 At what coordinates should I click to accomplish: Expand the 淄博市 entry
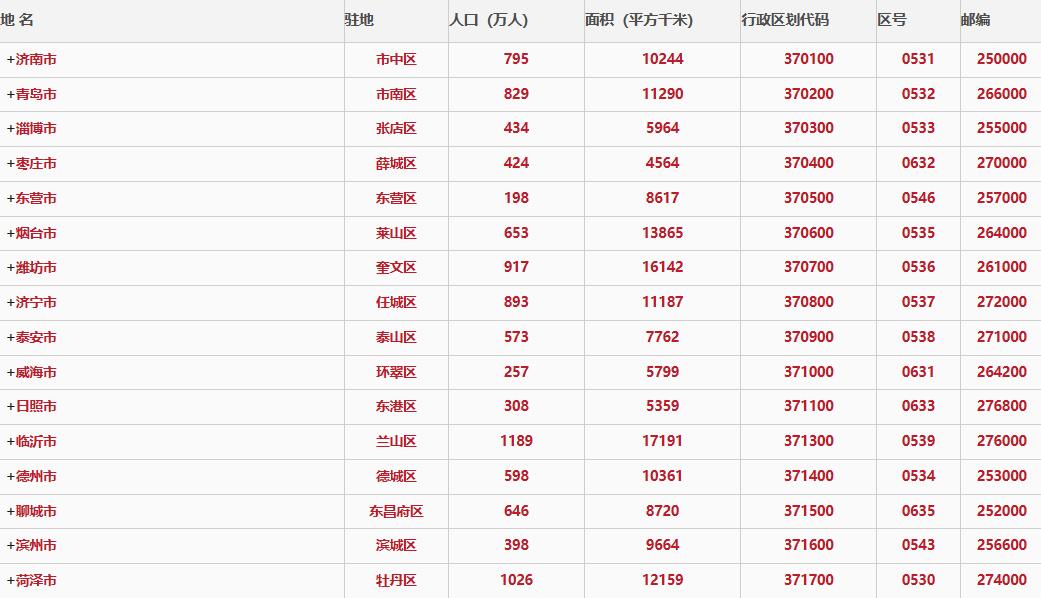[x=31, y=129]
